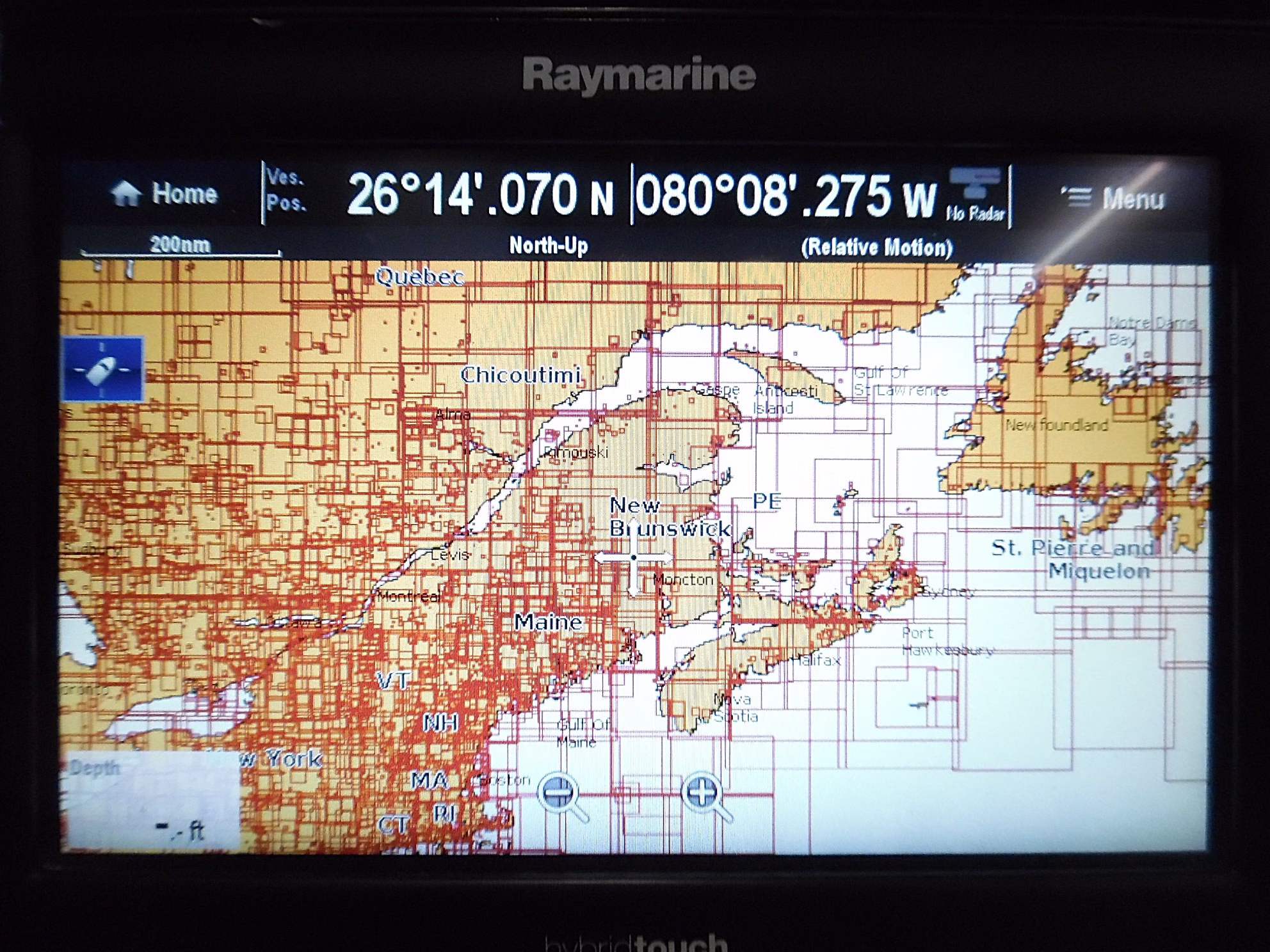Screen dimensions: 1270x952
Task: Tap the Alma label
Action: tap(453, 415)
